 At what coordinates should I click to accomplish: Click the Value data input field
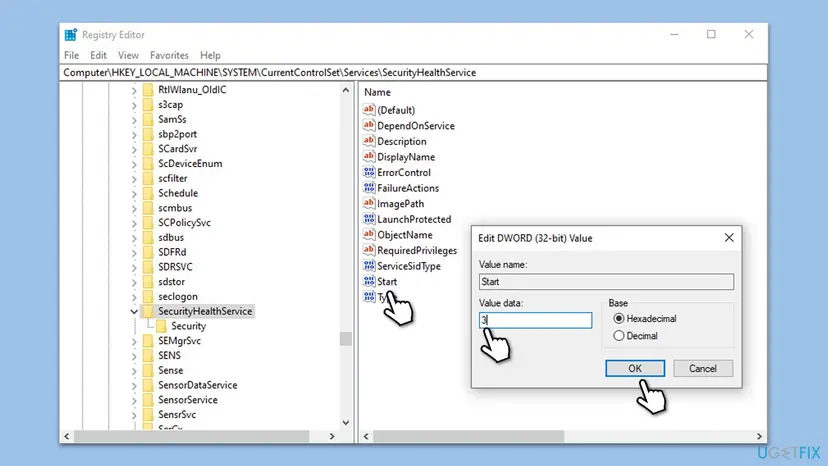click(x=535, y=320)
